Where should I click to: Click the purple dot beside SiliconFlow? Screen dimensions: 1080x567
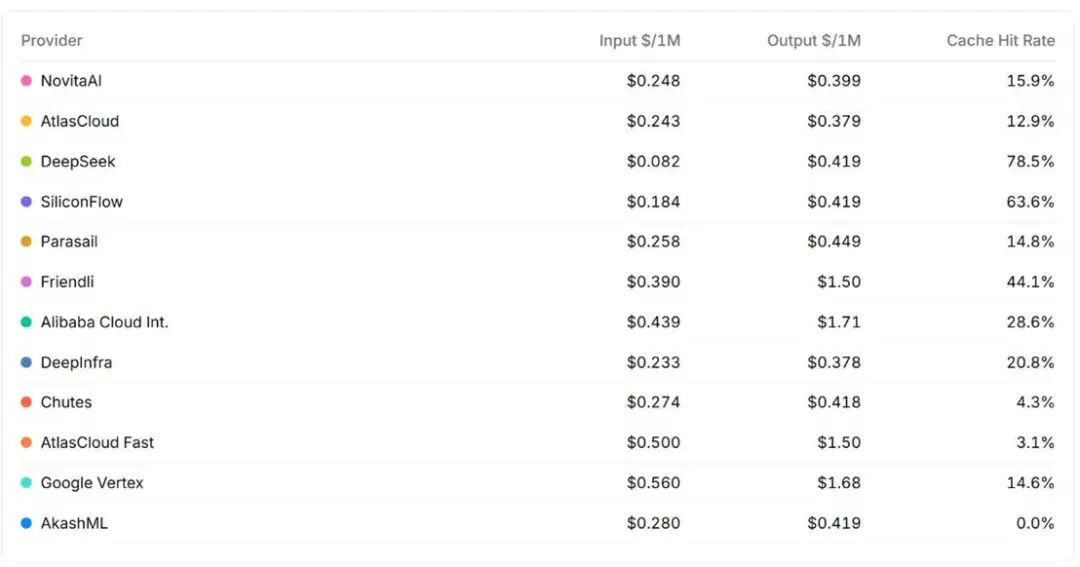tap(27, 201)
